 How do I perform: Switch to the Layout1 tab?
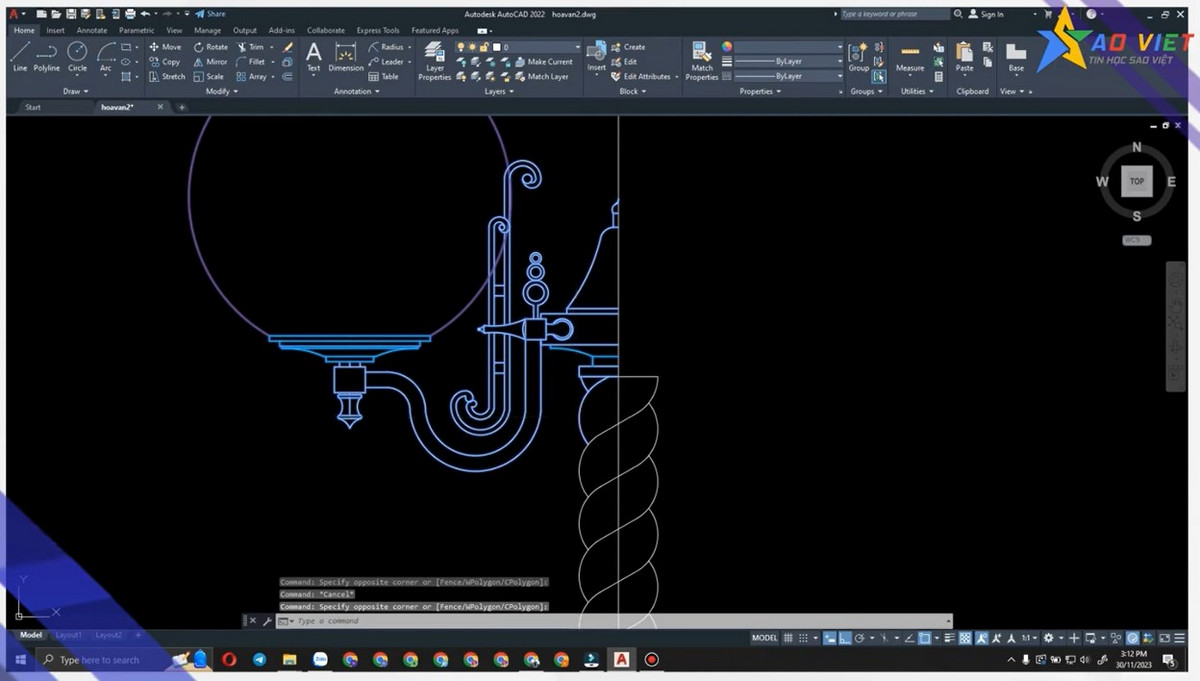[x=68, y=634]
